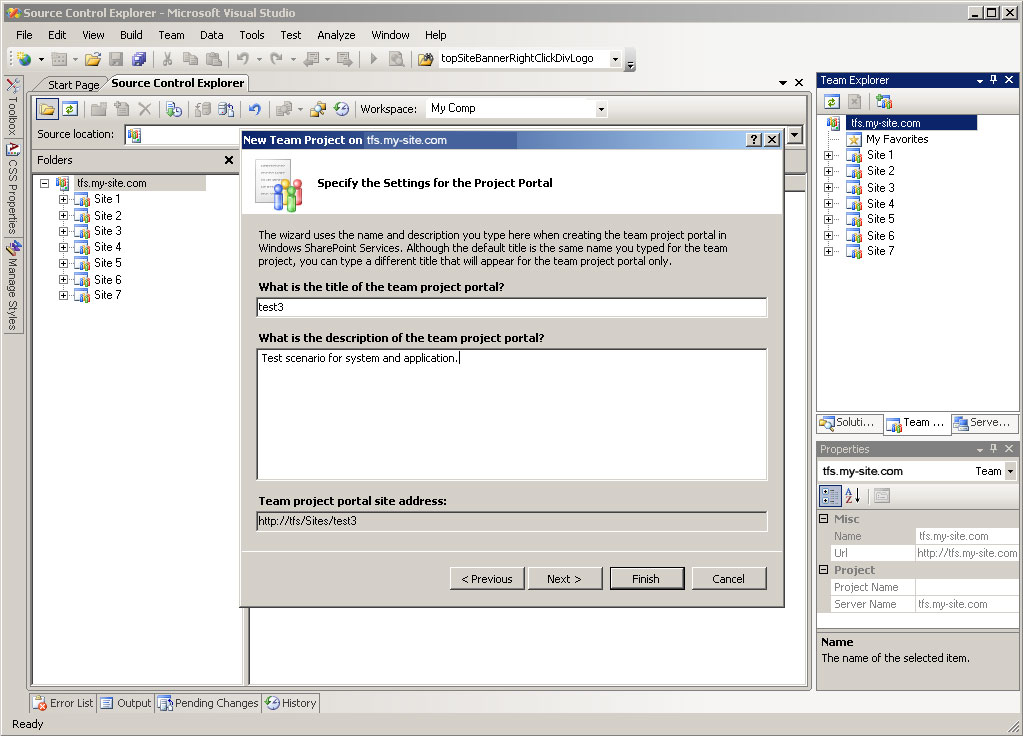This screenshot has height=736, width=1023.
Task: Select My Favorites in Team Explorer
Action: (896, 139)
